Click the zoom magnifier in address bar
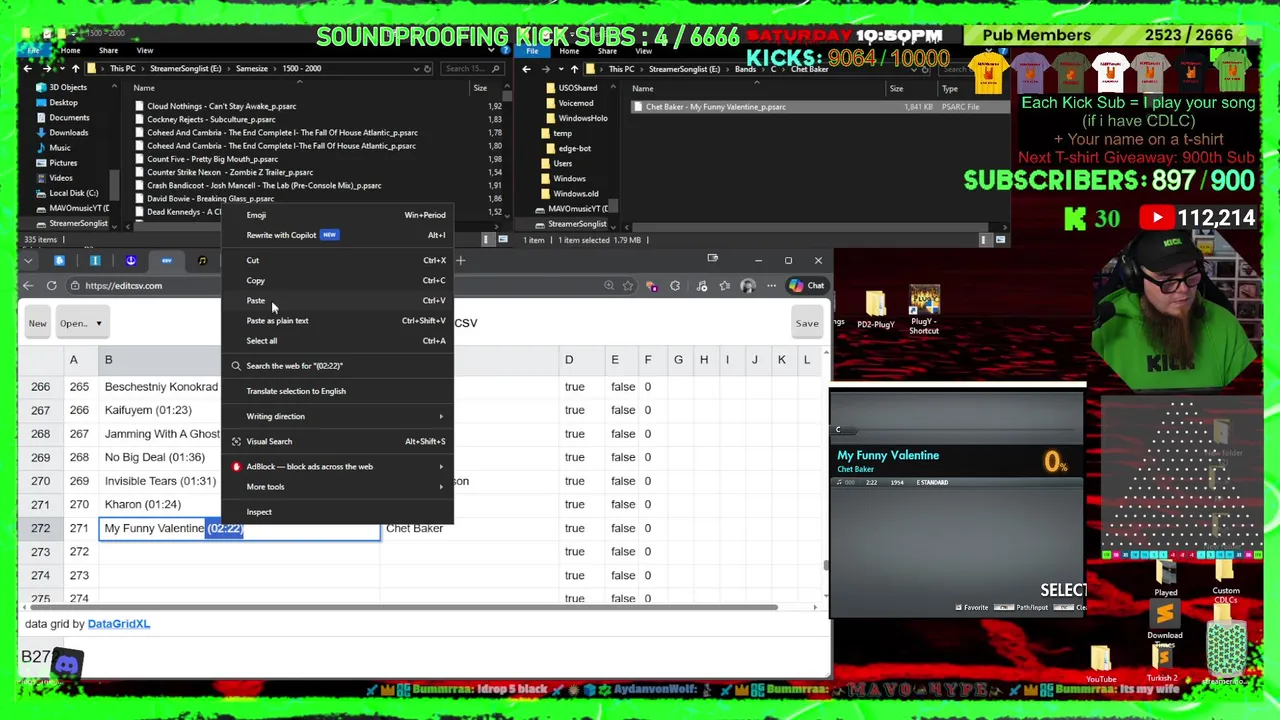 [609, 286]
